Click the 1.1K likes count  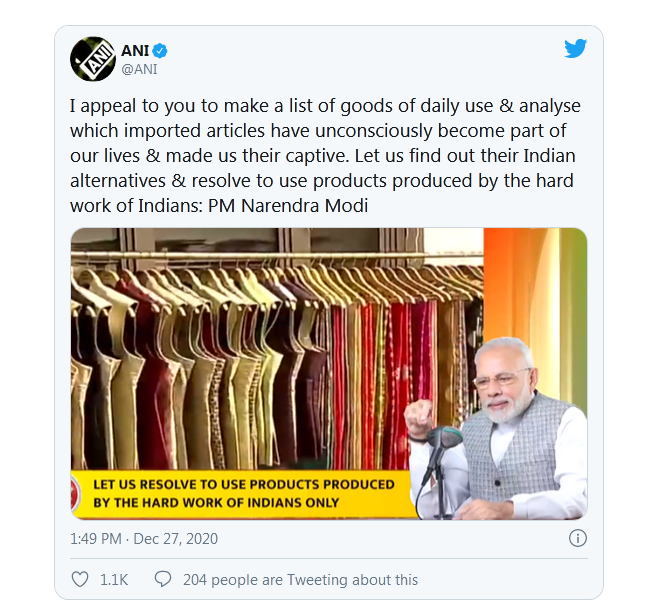pos(115,580)
